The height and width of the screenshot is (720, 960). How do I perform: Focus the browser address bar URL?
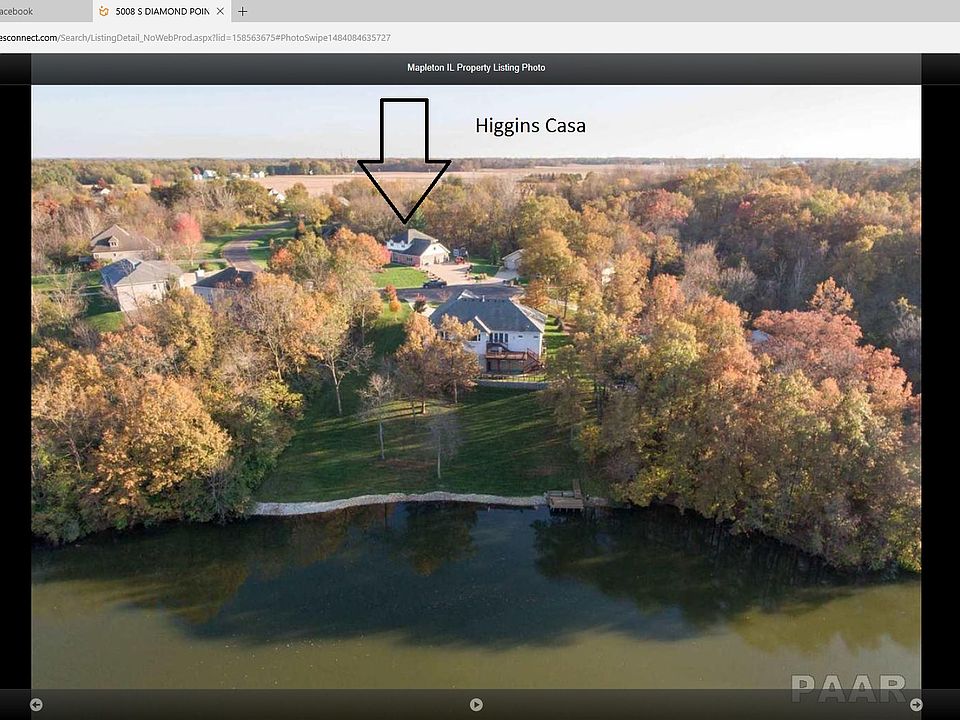195,37
